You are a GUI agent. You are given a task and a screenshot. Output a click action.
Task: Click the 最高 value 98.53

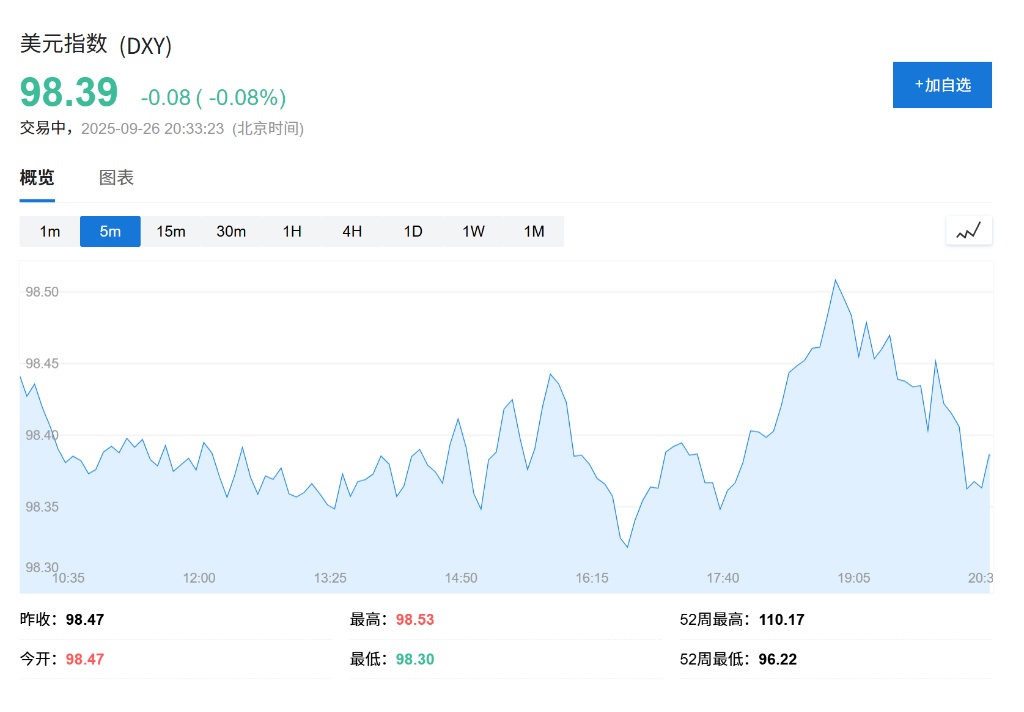[x=415, y=620]
